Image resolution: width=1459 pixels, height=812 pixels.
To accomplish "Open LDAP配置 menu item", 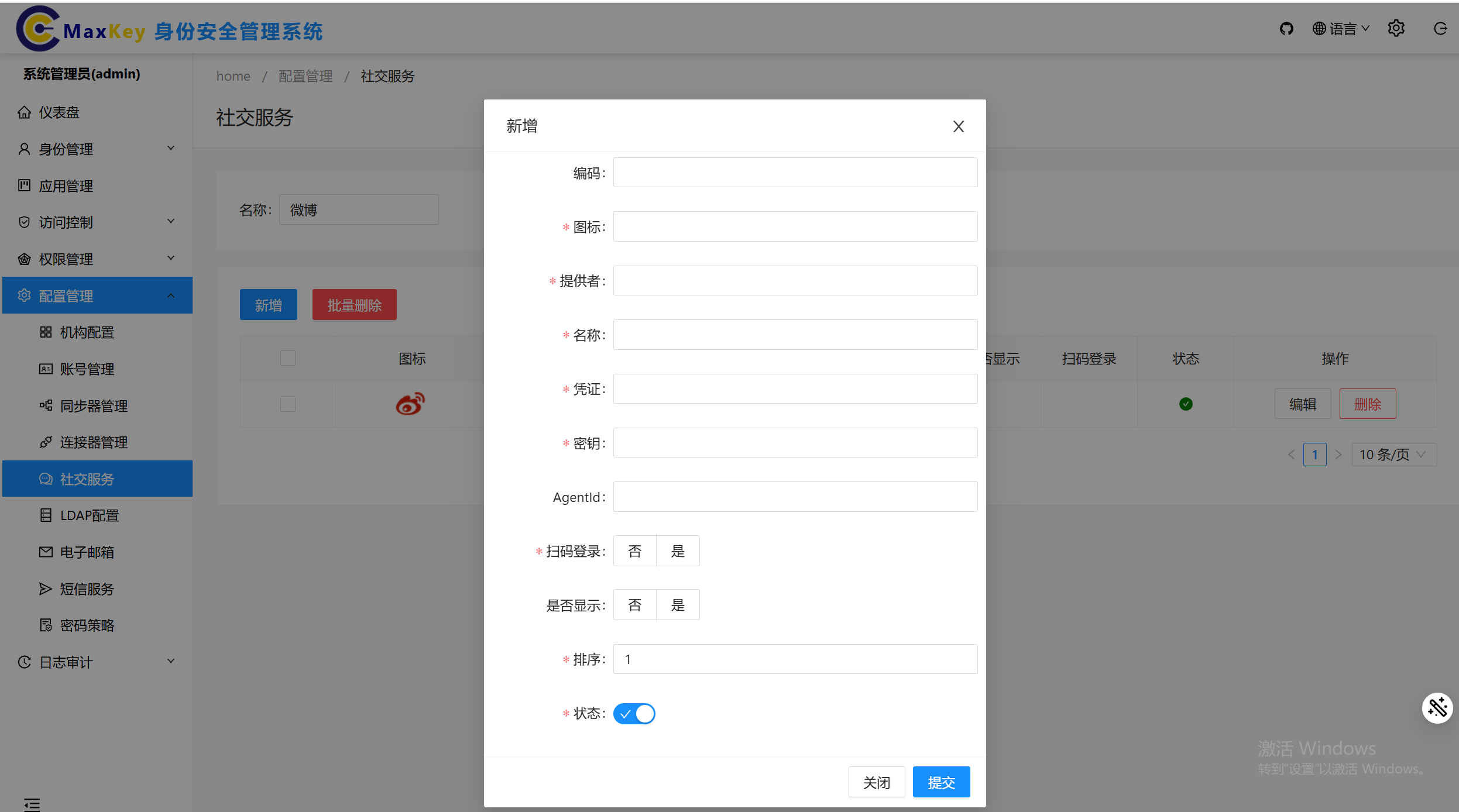I will (89, 515).
